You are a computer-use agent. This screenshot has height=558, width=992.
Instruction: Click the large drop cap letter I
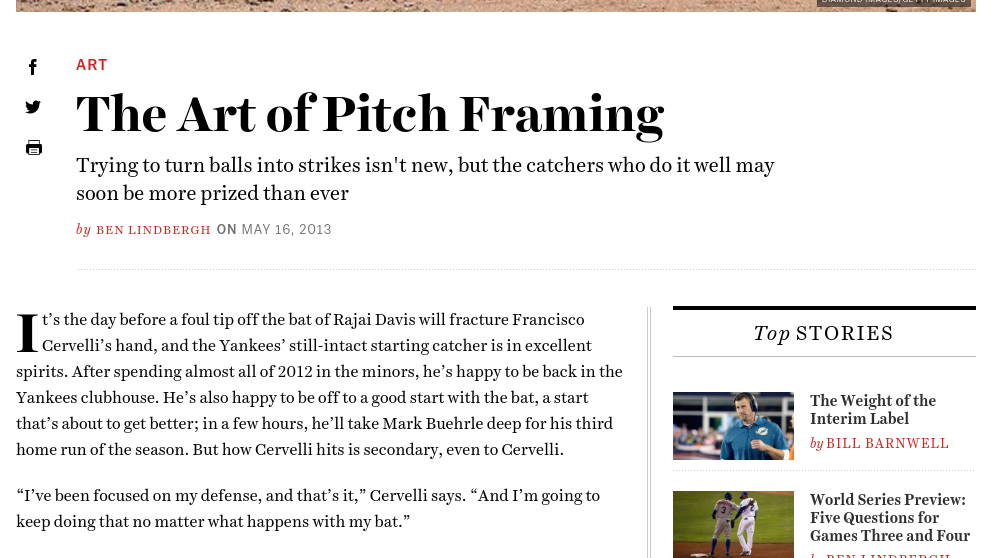tap(27, 333)
